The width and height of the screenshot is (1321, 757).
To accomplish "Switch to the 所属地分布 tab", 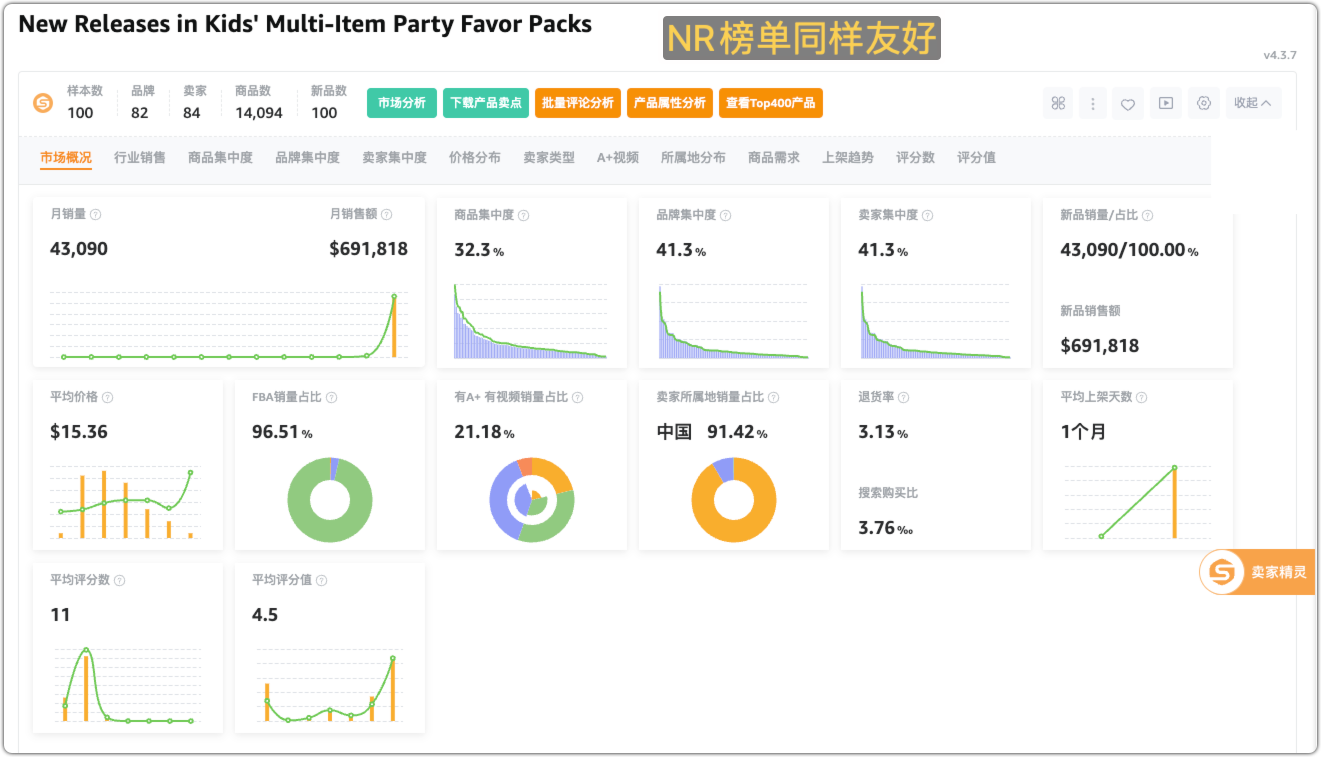I will tap(693, 157).
